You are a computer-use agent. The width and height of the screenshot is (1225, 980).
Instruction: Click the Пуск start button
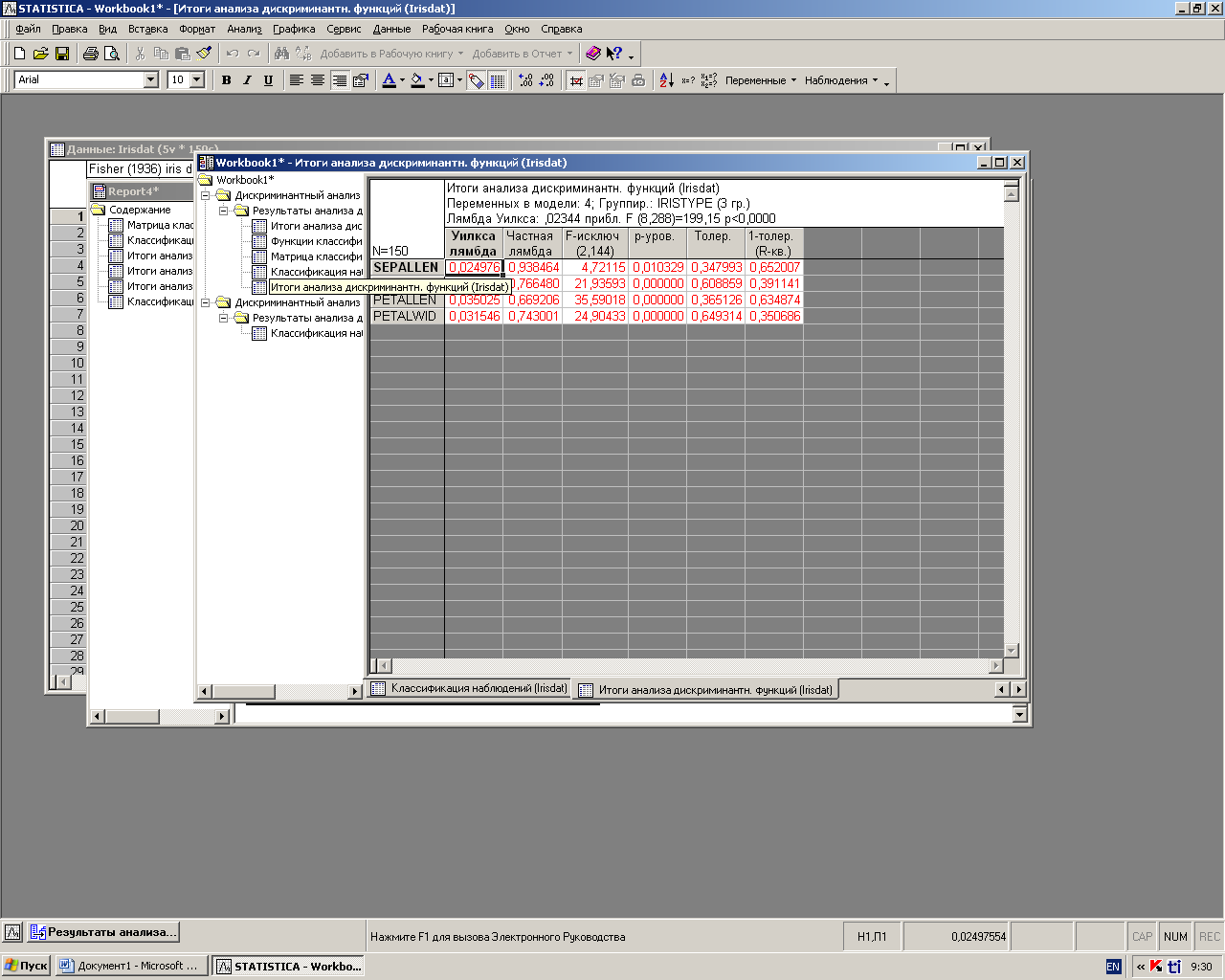26,966
